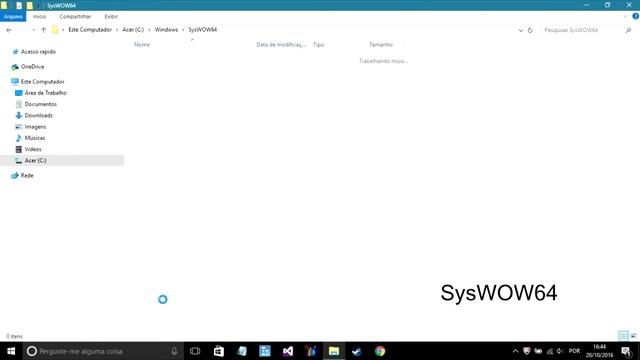Viewport: 640px width, 360px height.
Task: Open the Compartilhar ribbon tab
Action: [75, 17]
